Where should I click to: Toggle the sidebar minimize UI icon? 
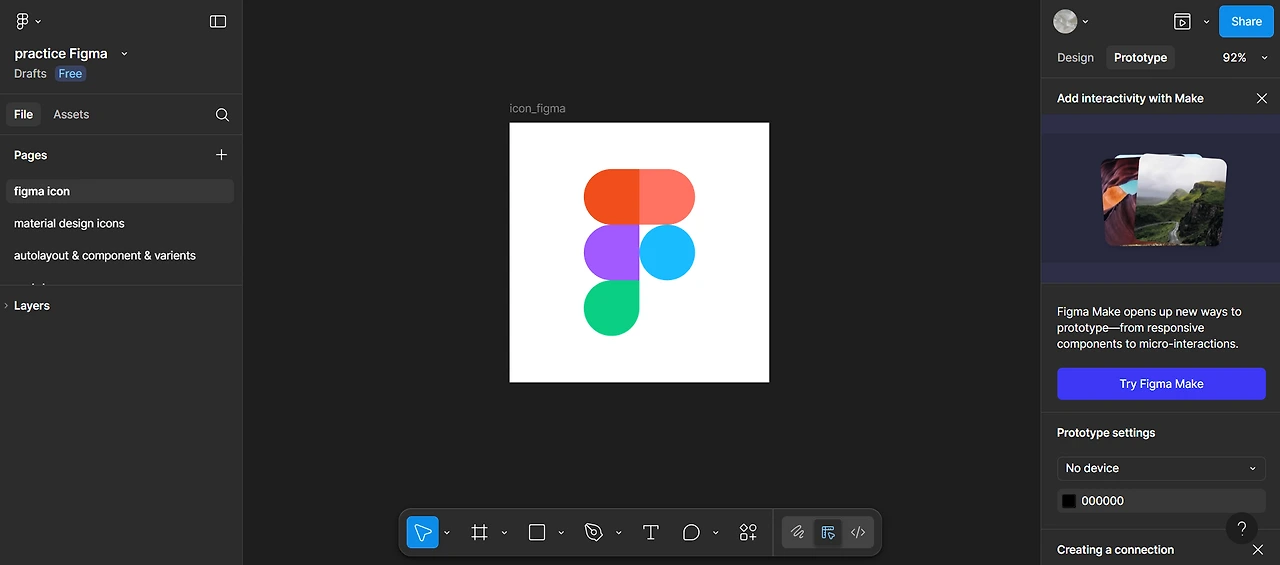coord(218,21)
